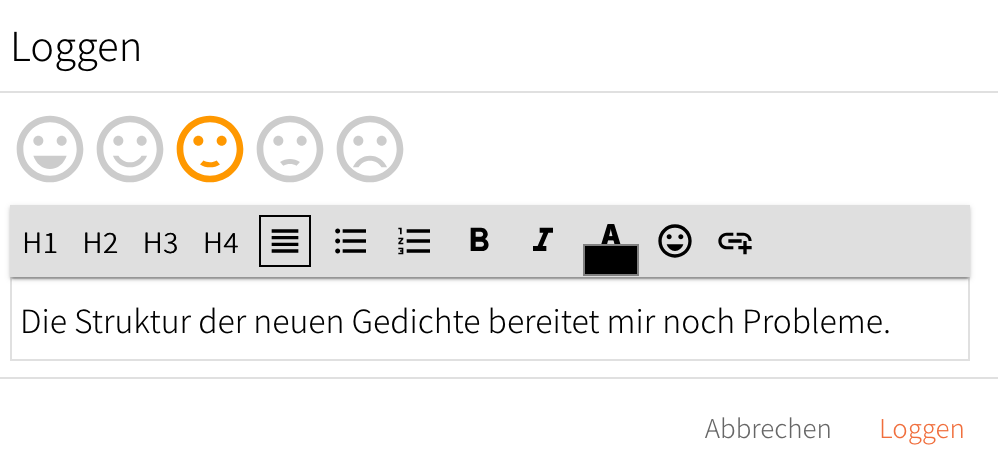
Task: Set text to H3 heading
Action: click(x=160, y=242)
